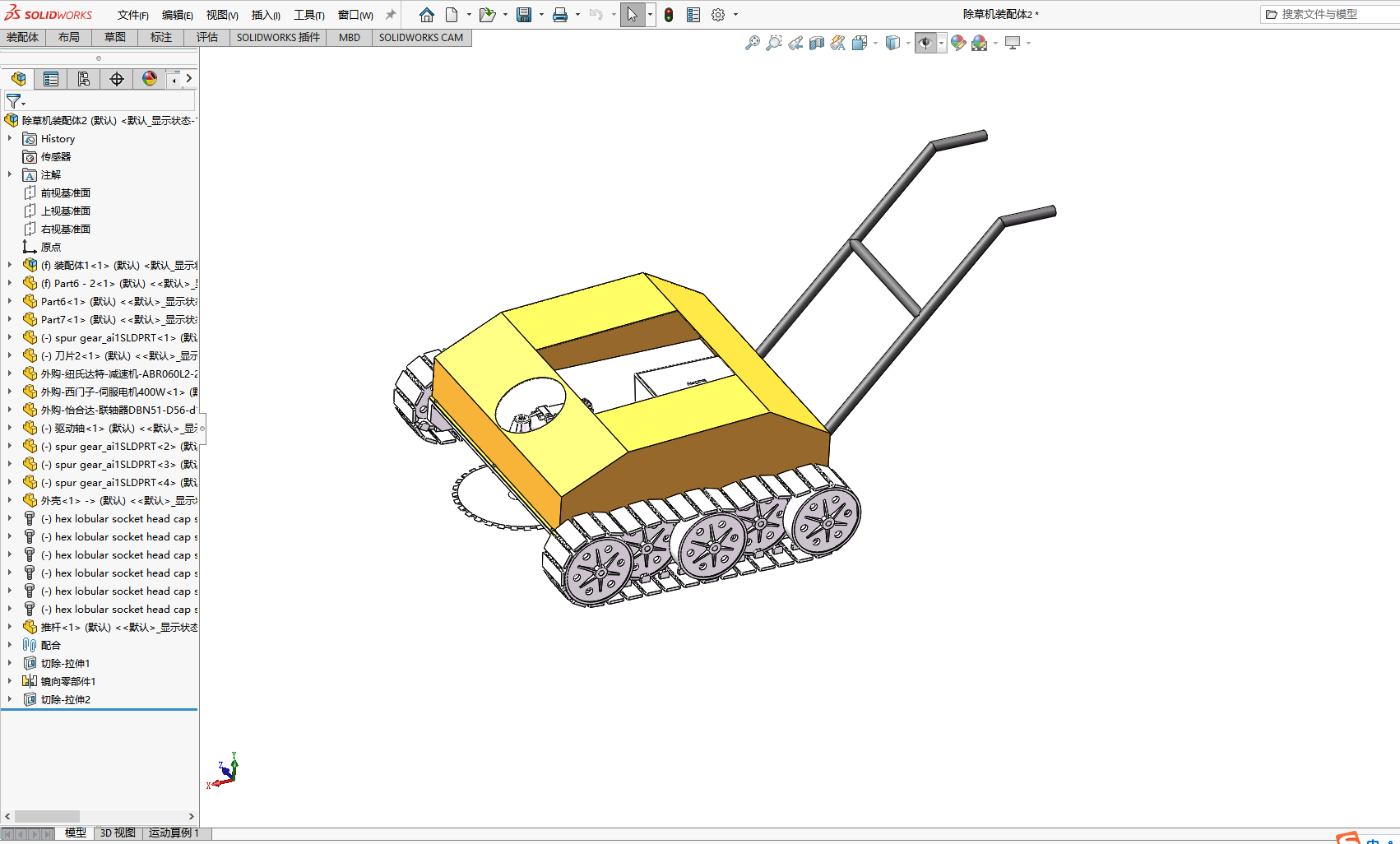Open the 工具(T) menu
This screenshot has height=844, width=1400.
(x=308, y=15)
